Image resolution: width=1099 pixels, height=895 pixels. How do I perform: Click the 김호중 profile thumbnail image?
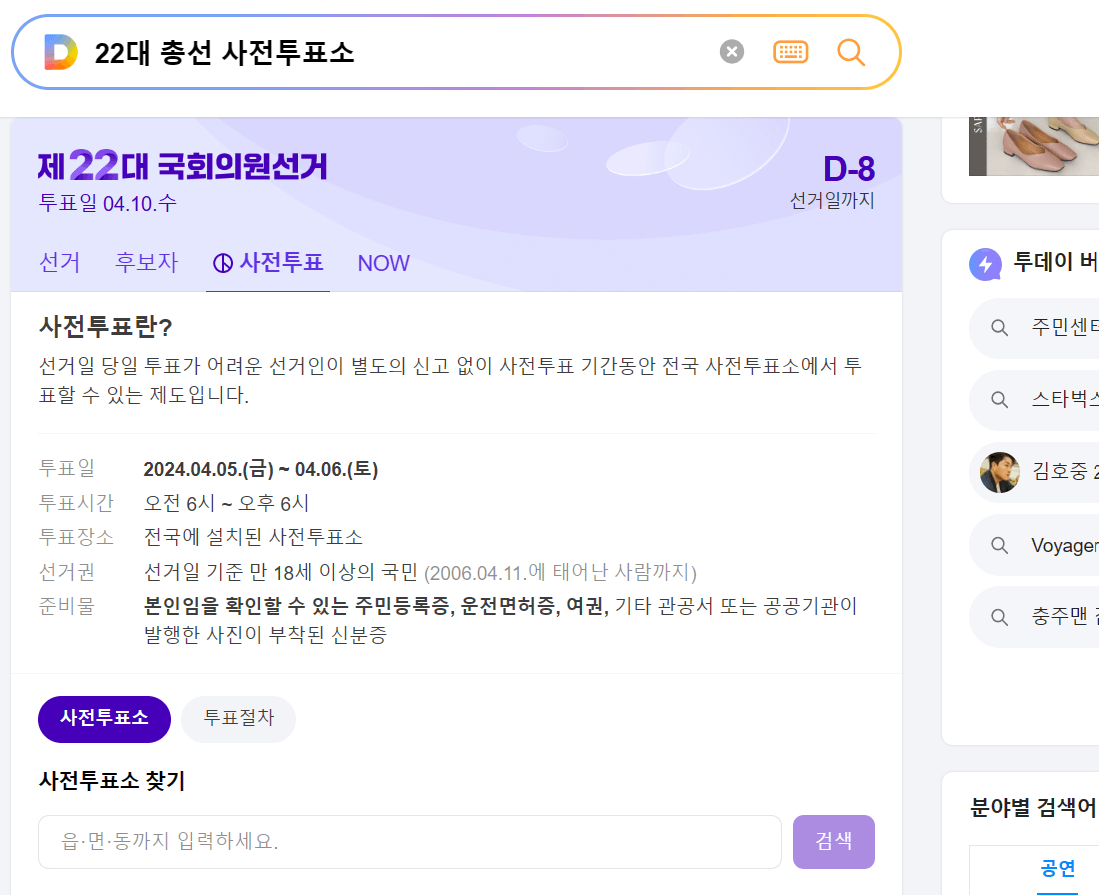[998, 471]
